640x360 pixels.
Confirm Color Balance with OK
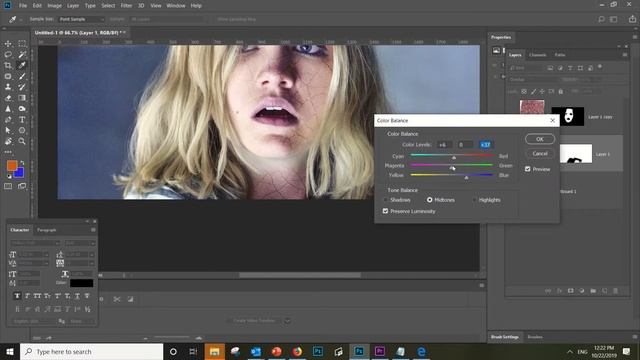point(540,139)
